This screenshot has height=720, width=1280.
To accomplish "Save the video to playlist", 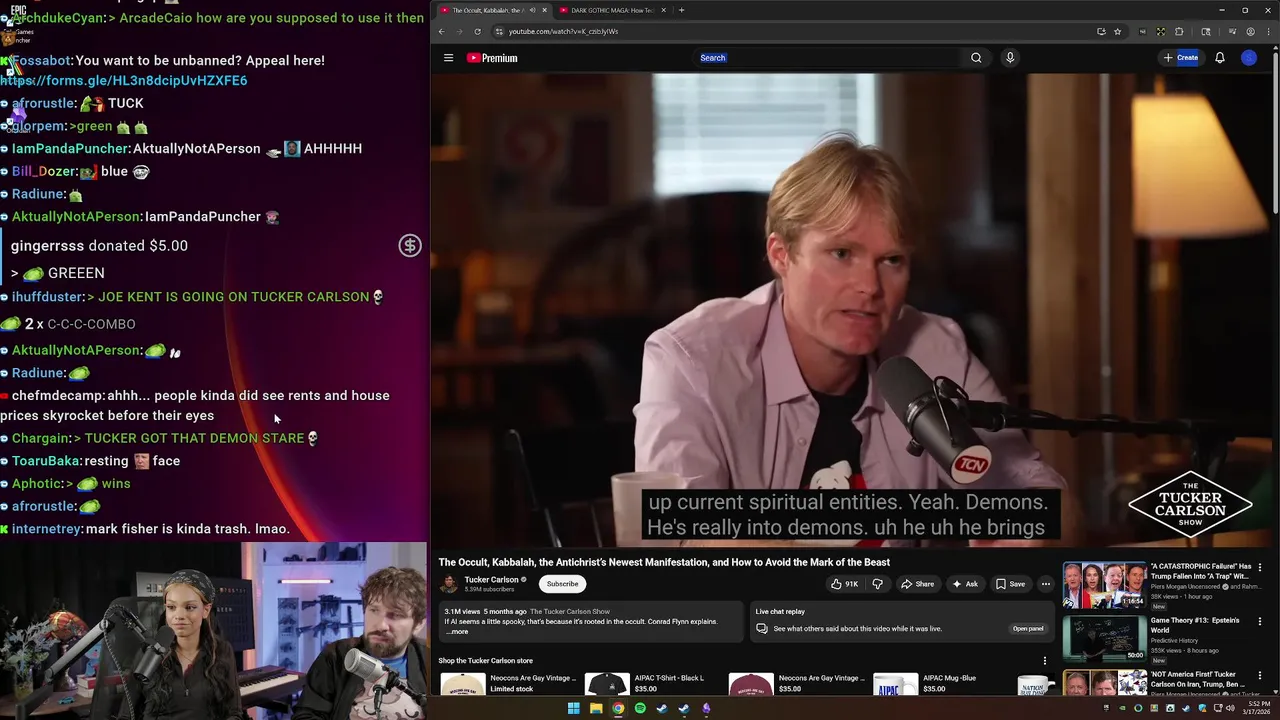I will (1010, 584).
